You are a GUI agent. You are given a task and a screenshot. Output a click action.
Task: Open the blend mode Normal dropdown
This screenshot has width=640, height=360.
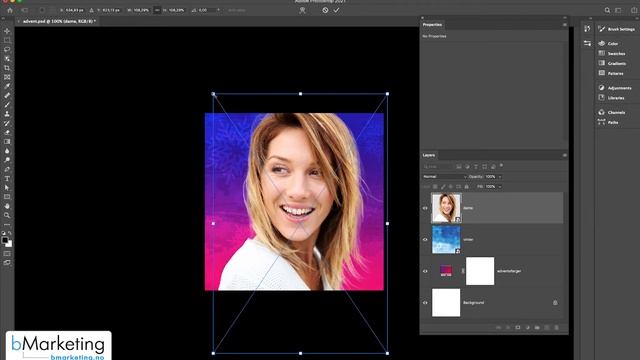[x=444, y=177]
